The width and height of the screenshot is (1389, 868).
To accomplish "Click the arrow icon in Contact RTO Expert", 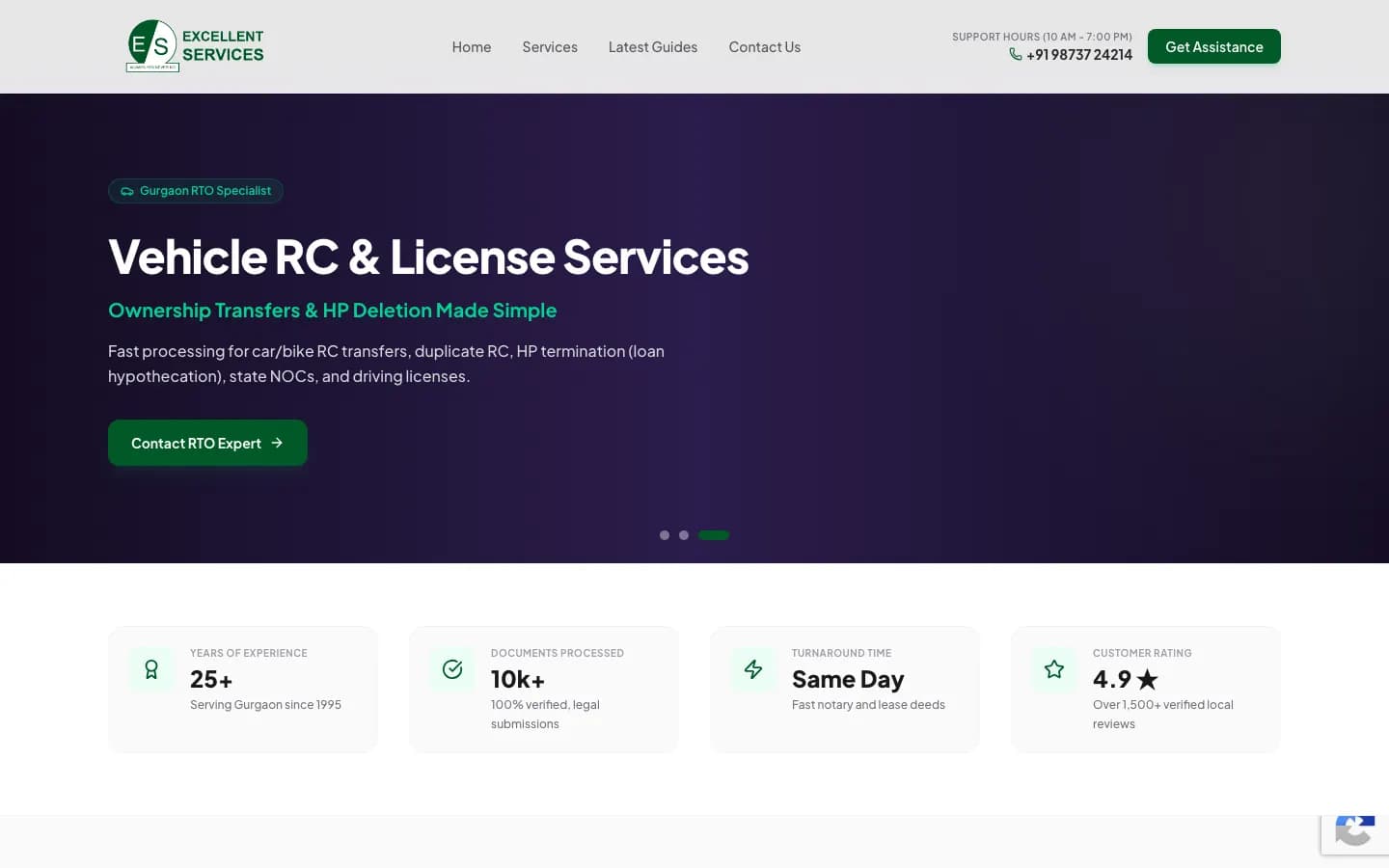I will [x=277, y=443].
